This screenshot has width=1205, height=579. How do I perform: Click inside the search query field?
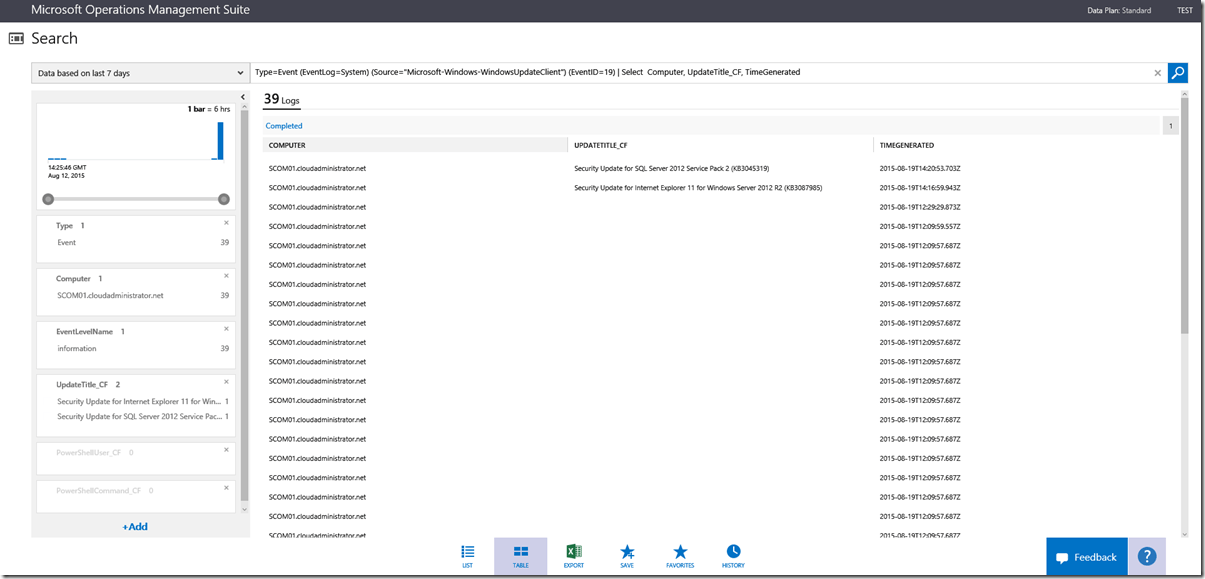[x=700, y=73]
